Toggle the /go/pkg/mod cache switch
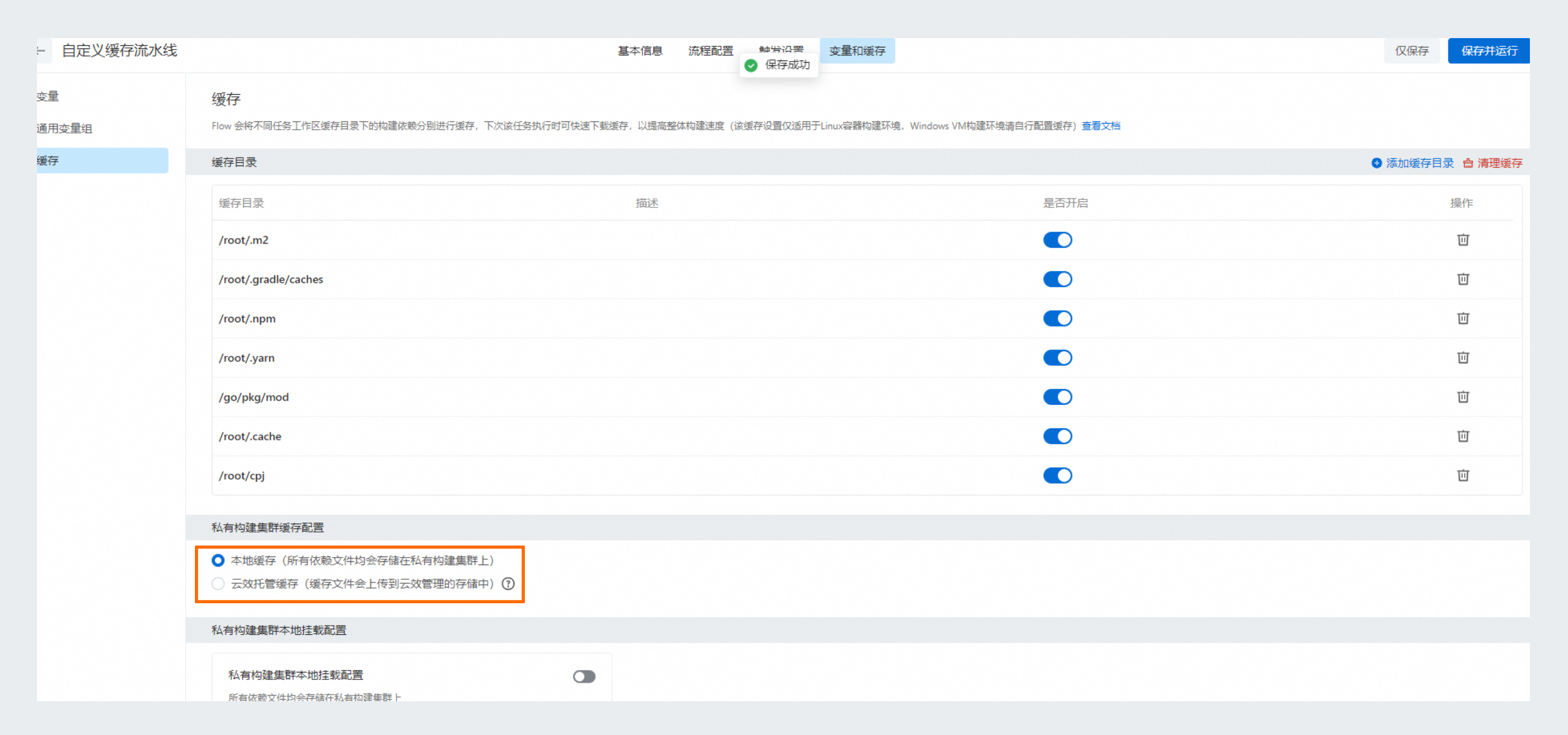 point(1057,397)
